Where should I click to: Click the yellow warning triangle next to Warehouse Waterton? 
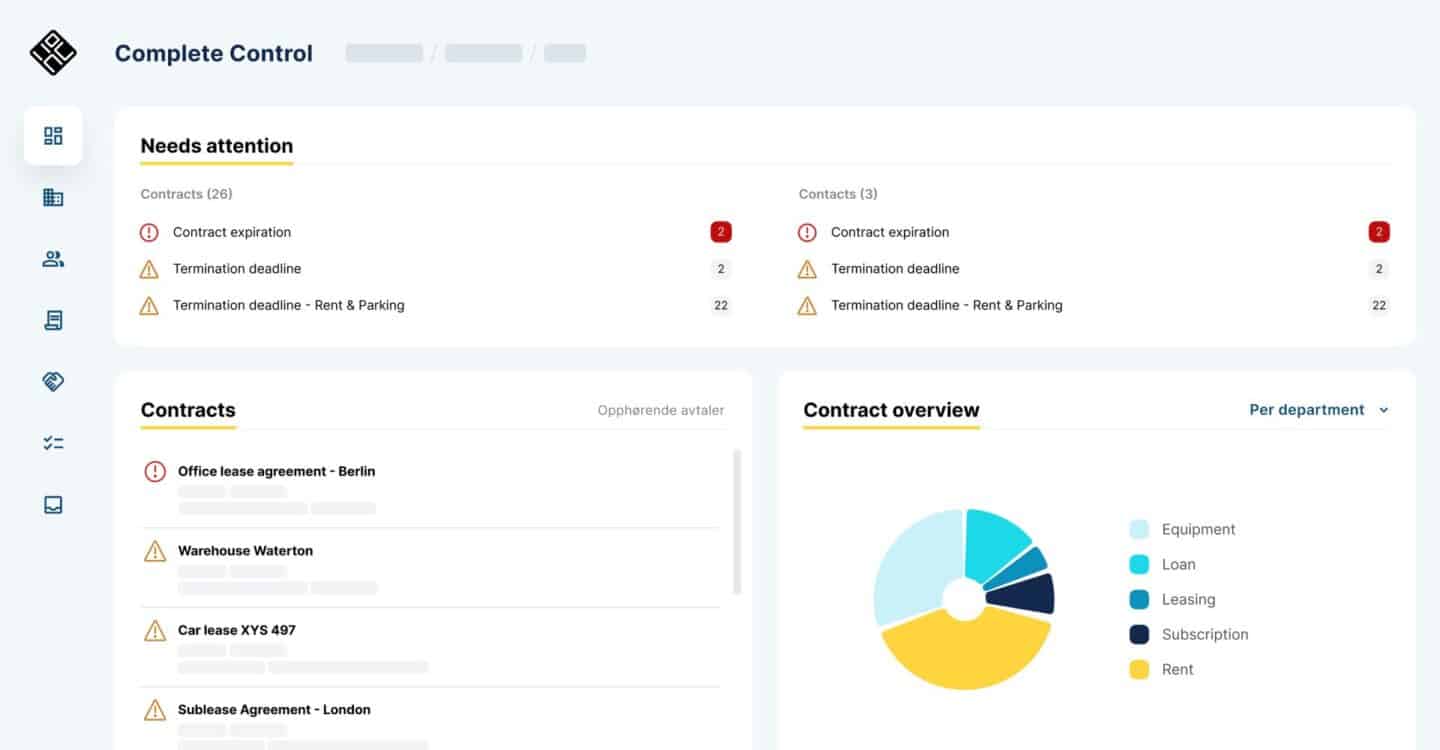pyautogui.click(x=155, y=550)
